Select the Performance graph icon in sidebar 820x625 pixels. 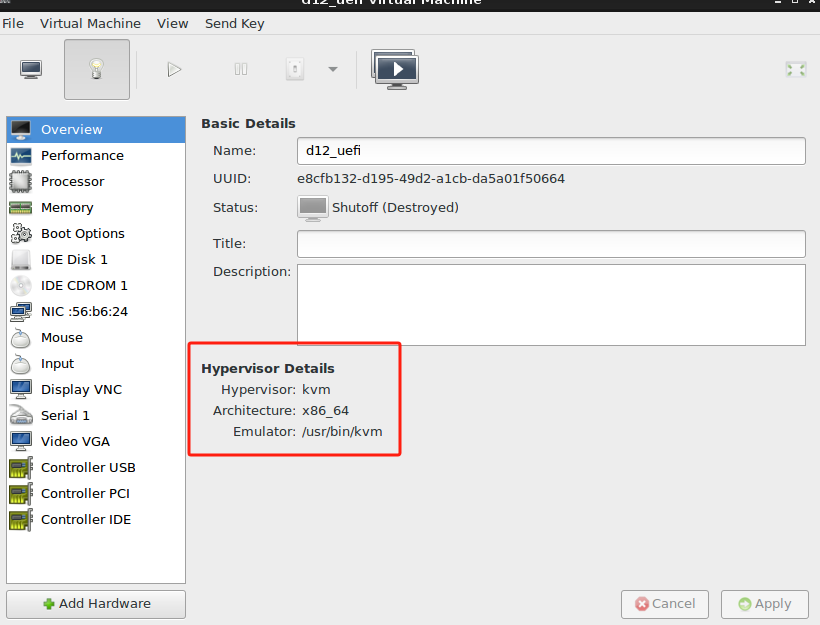point(20,155)
